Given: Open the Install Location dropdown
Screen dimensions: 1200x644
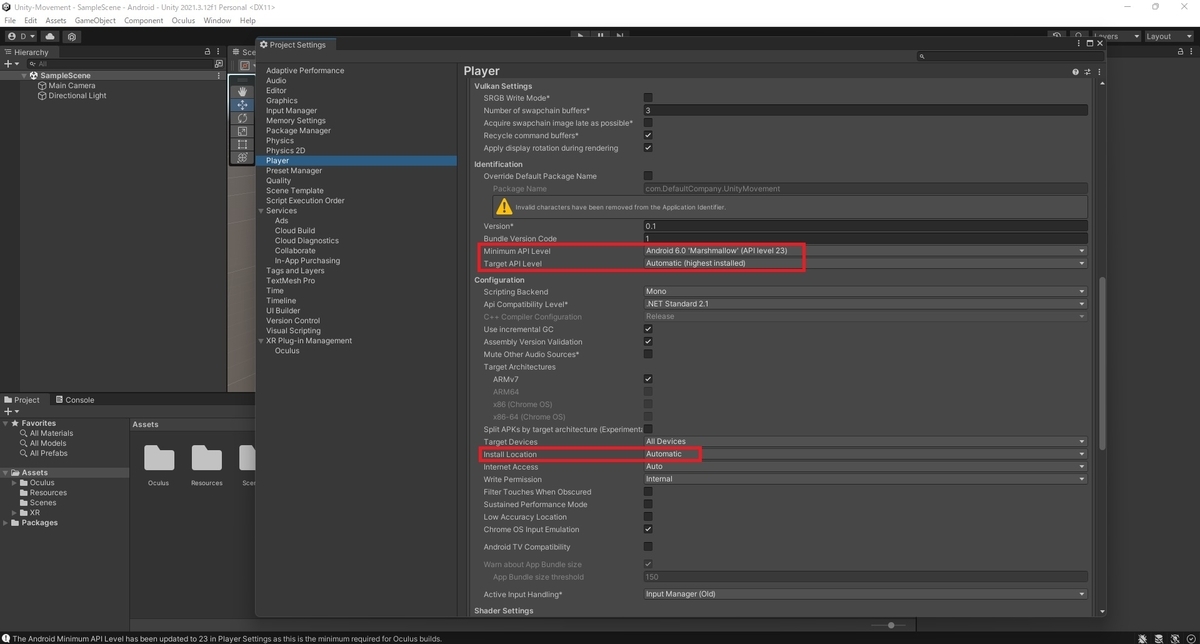Looking at the screenshot, I should pos(865,454).
